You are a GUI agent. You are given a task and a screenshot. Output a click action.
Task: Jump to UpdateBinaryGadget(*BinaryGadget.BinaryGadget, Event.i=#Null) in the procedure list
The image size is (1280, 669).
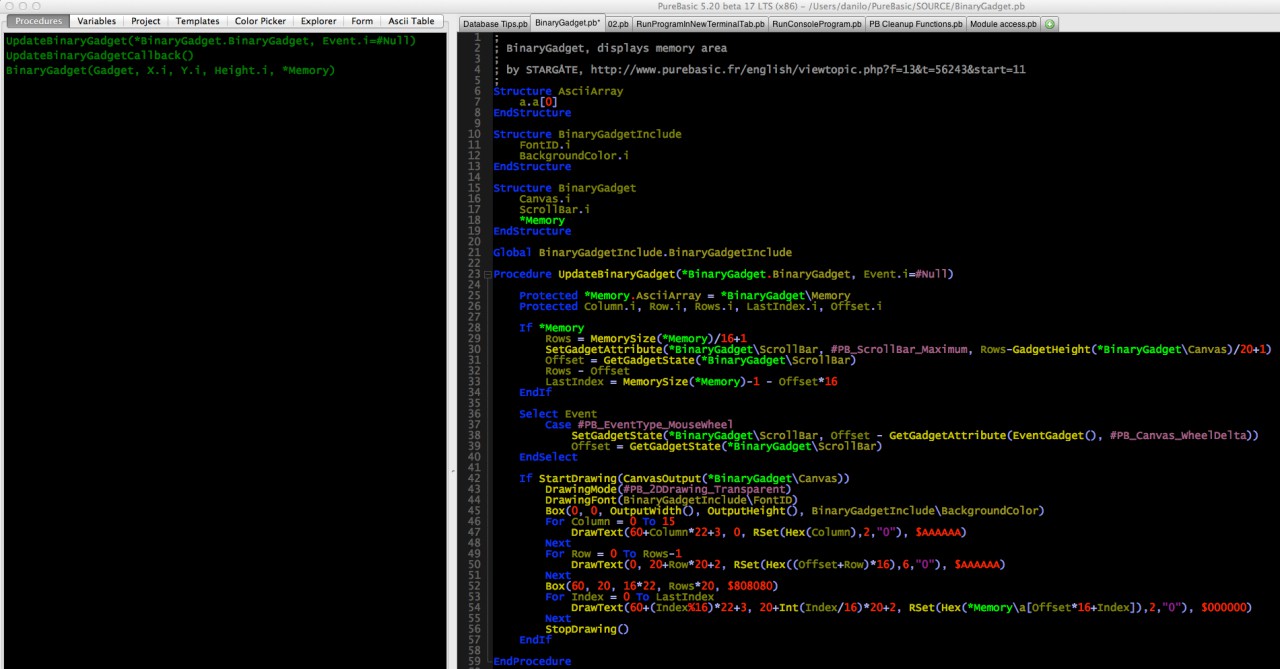(211, 41)
